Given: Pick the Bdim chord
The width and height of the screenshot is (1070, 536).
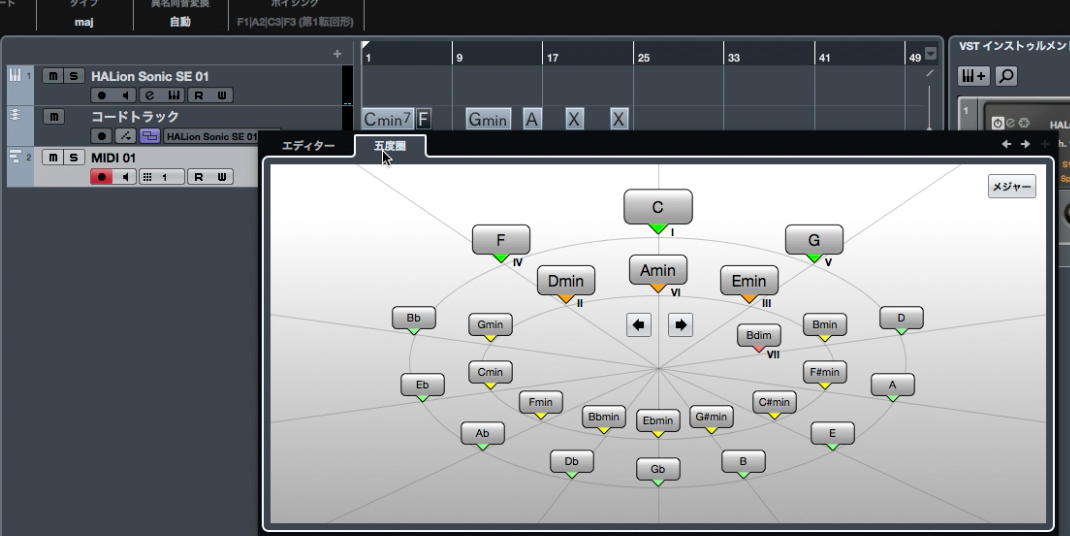Looking at the screenshot, I should click(759, 335).
